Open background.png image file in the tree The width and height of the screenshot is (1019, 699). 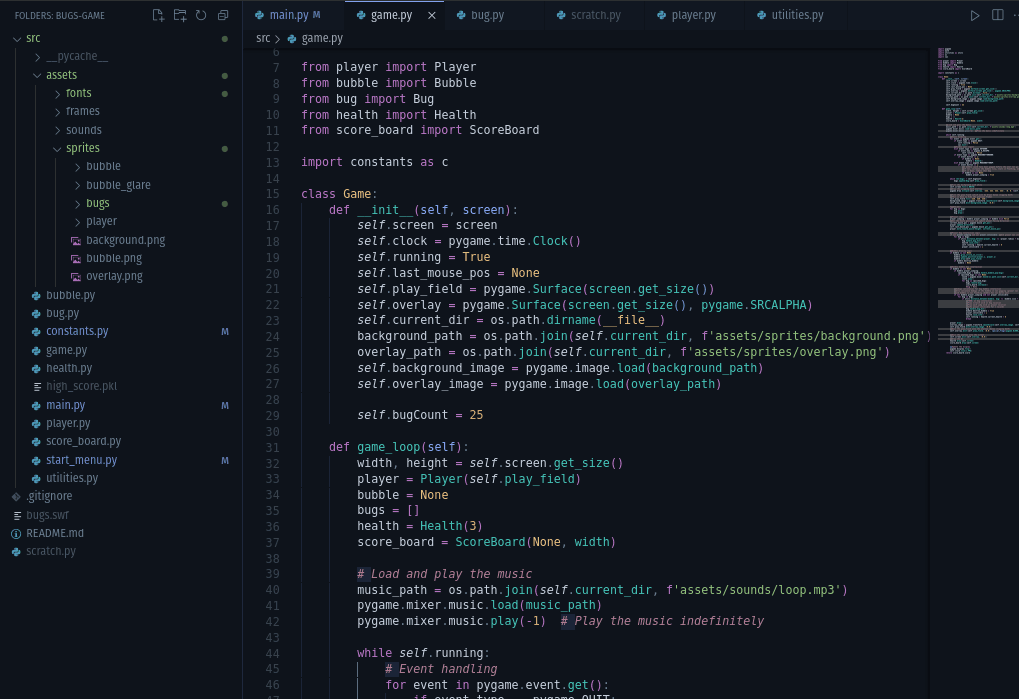coord(125,240)
